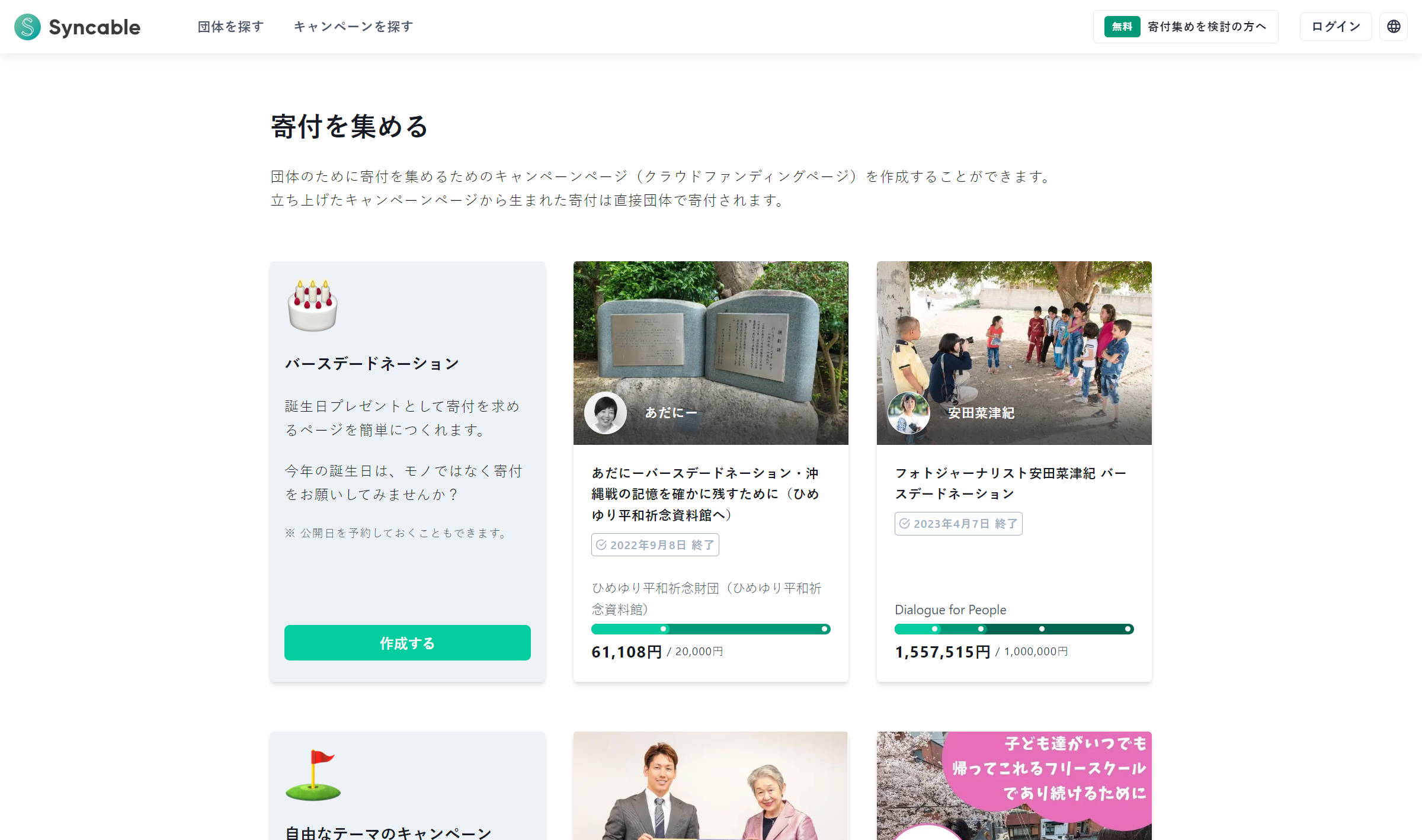
Task: Open キャンペーンを探す menu item
Action: point(354,27)
